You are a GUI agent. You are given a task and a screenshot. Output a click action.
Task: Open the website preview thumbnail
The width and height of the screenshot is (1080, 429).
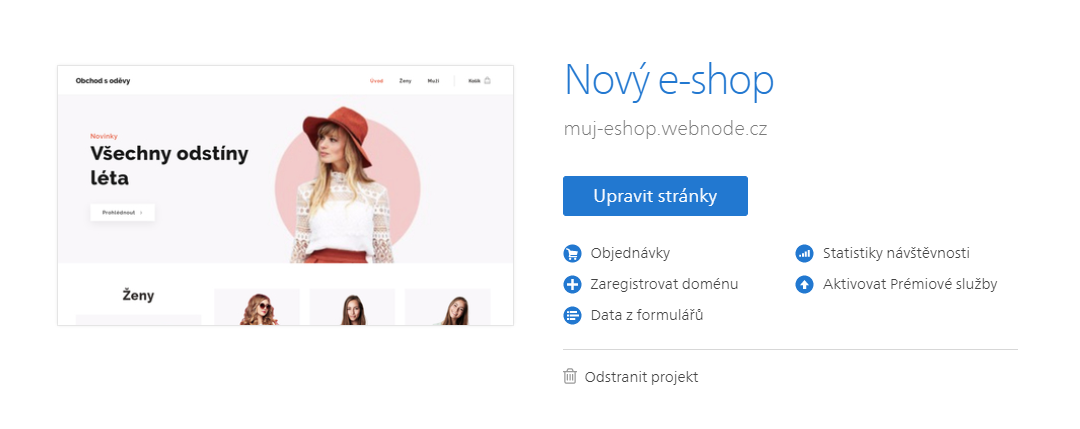coord(285,196)
